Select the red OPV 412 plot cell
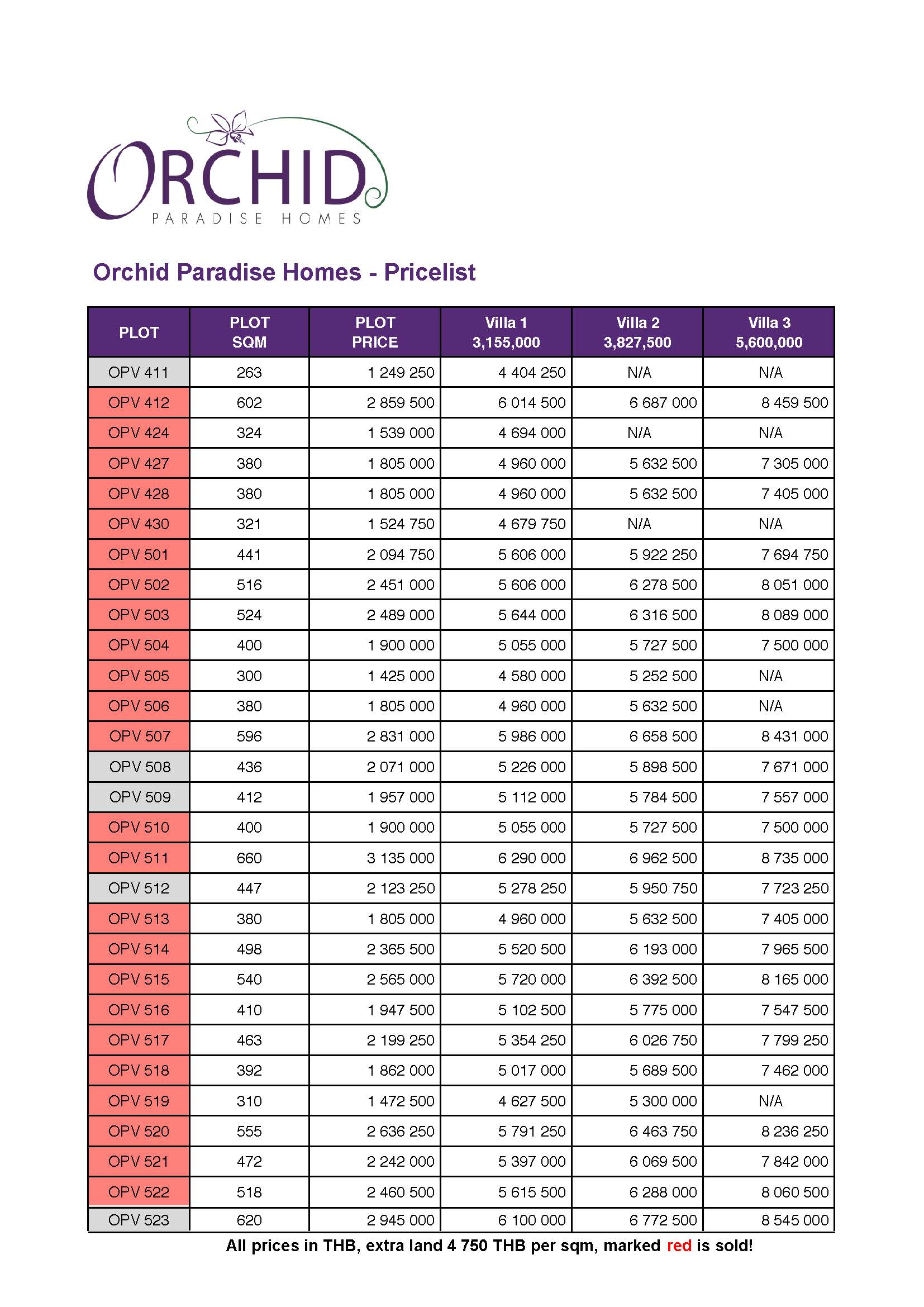 (x=139, y=402)
